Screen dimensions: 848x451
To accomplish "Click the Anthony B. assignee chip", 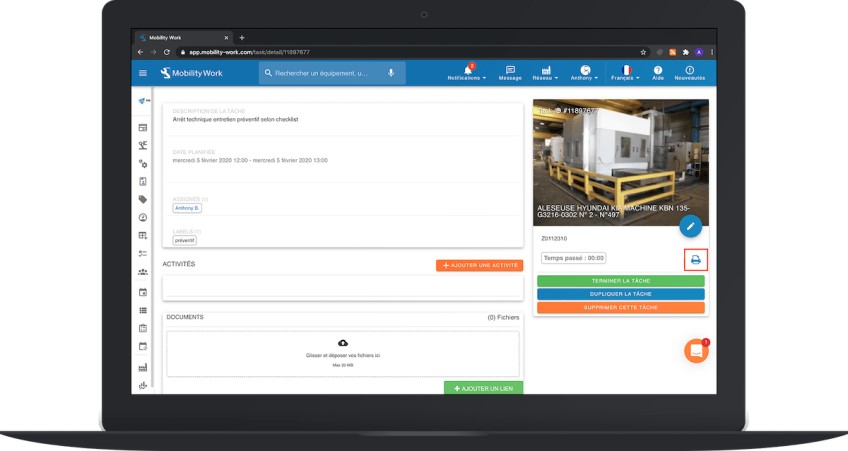I will (187, 208).
